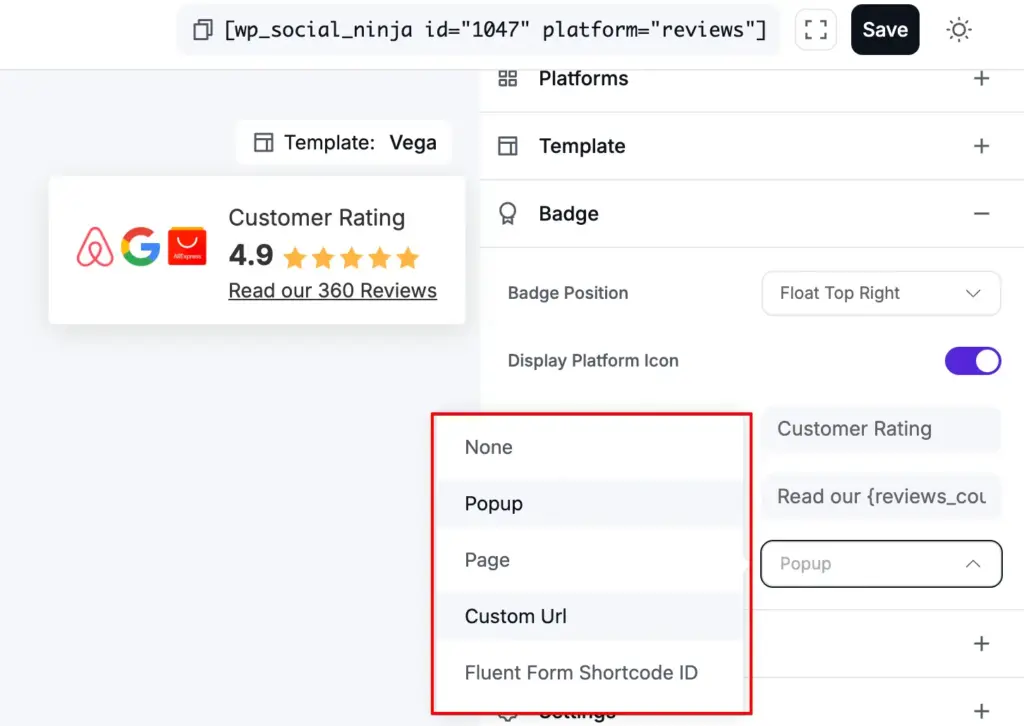The width and height of the screenshot is (1024, 726).
Task: Click the Platforms grid icon
Action: tap(508, 79)
